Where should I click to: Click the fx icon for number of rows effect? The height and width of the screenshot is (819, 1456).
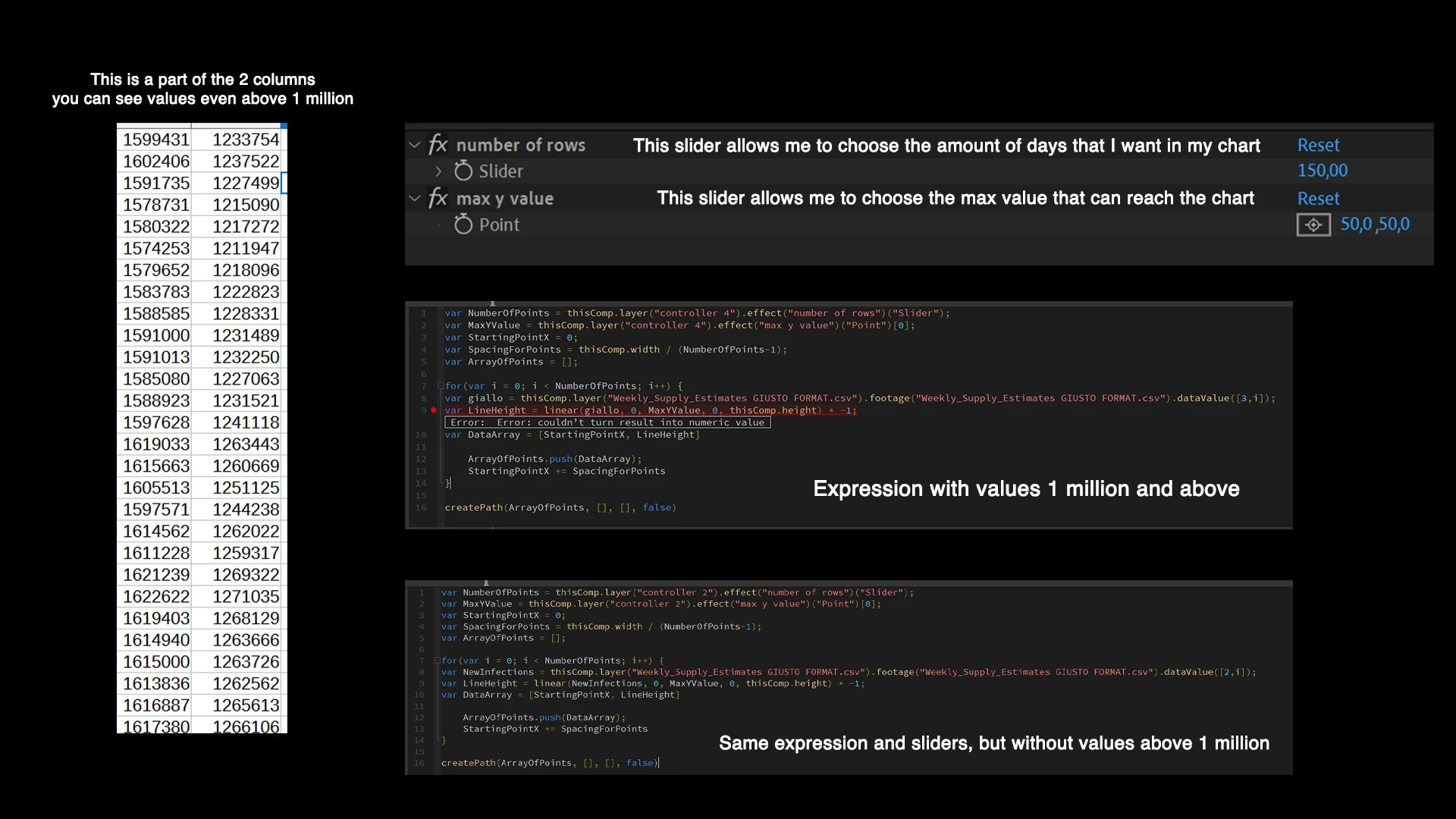click(438, 145)
